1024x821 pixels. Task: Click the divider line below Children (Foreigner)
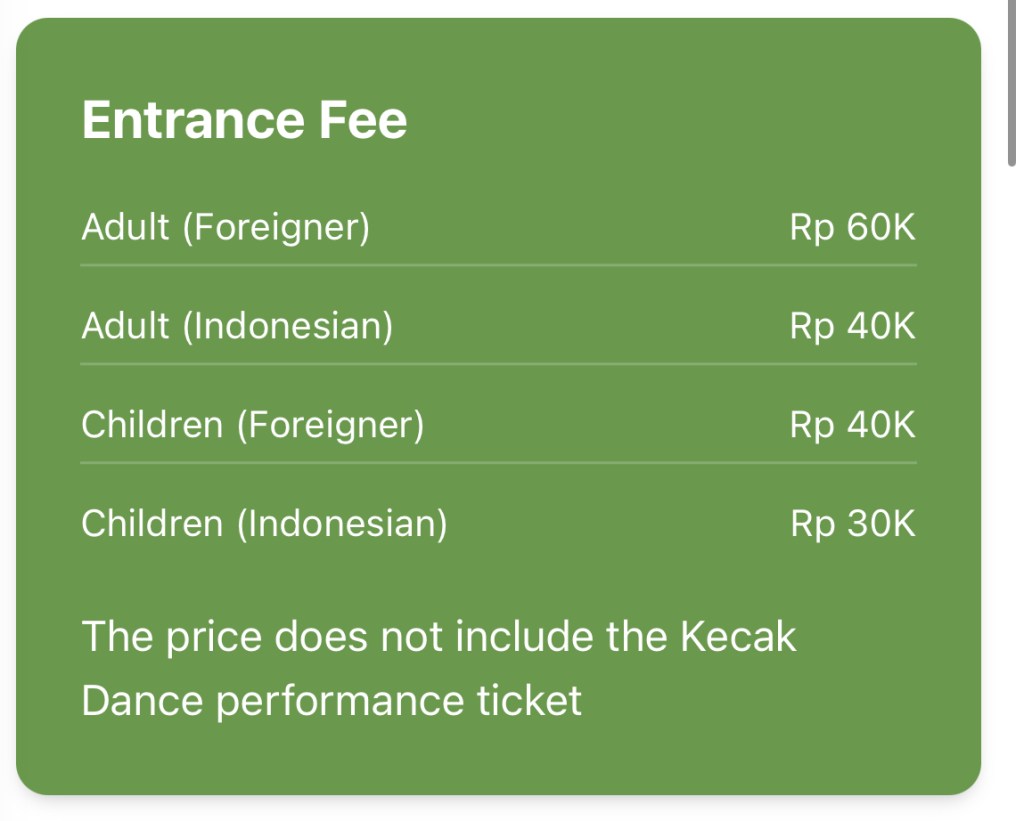(498, 463)
